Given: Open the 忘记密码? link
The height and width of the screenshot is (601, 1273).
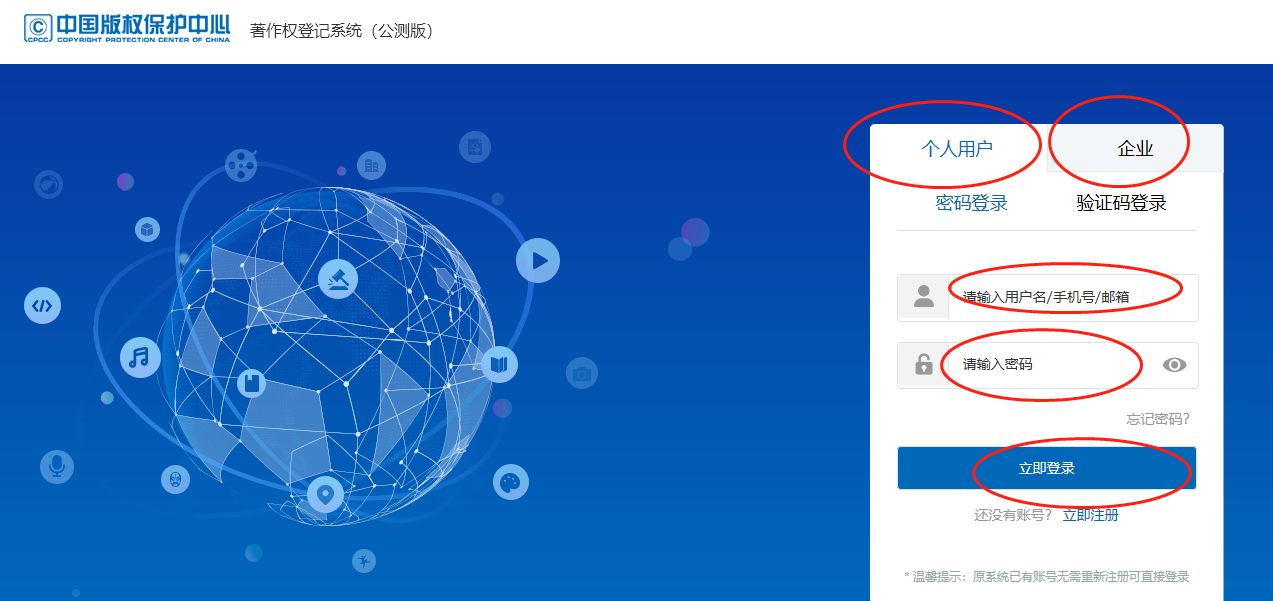Looking at the screenshot, I should 1158,419.
